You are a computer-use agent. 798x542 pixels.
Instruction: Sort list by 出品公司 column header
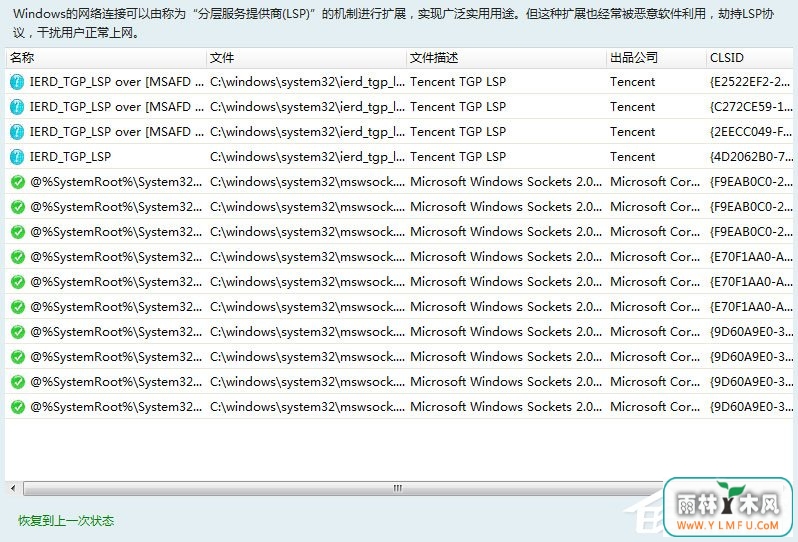tap(656, 58)
